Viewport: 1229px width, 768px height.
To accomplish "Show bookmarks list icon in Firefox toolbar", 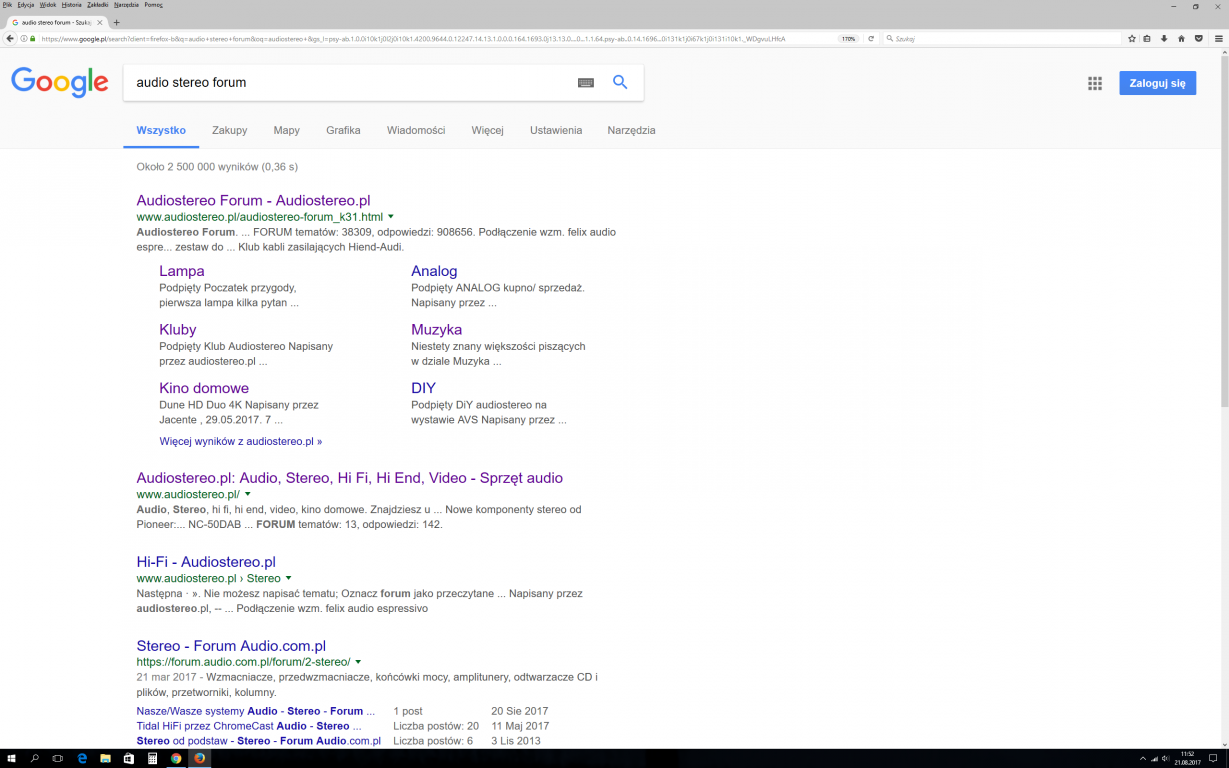I will [x=1147, y=39].
